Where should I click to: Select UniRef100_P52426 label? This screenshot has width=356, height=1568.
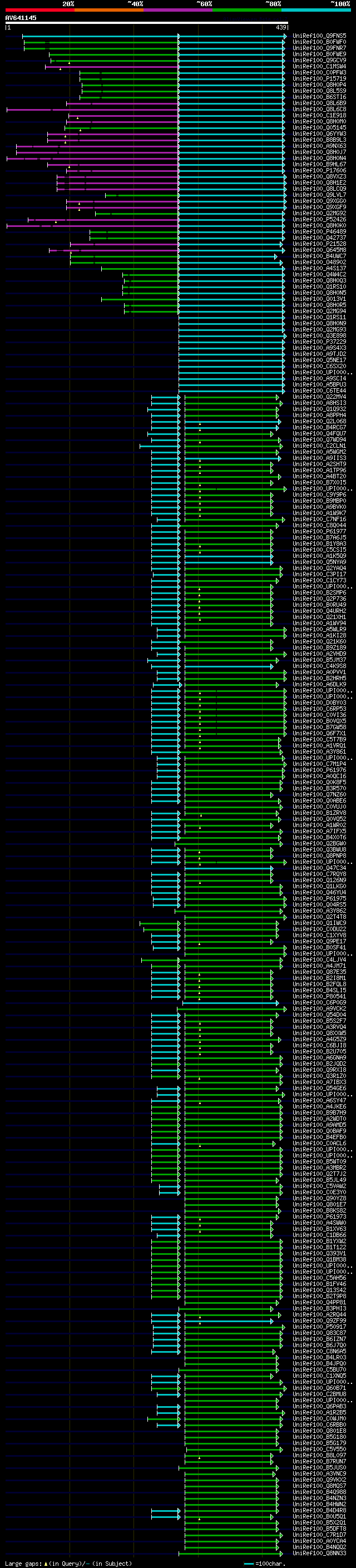point(319,219)
